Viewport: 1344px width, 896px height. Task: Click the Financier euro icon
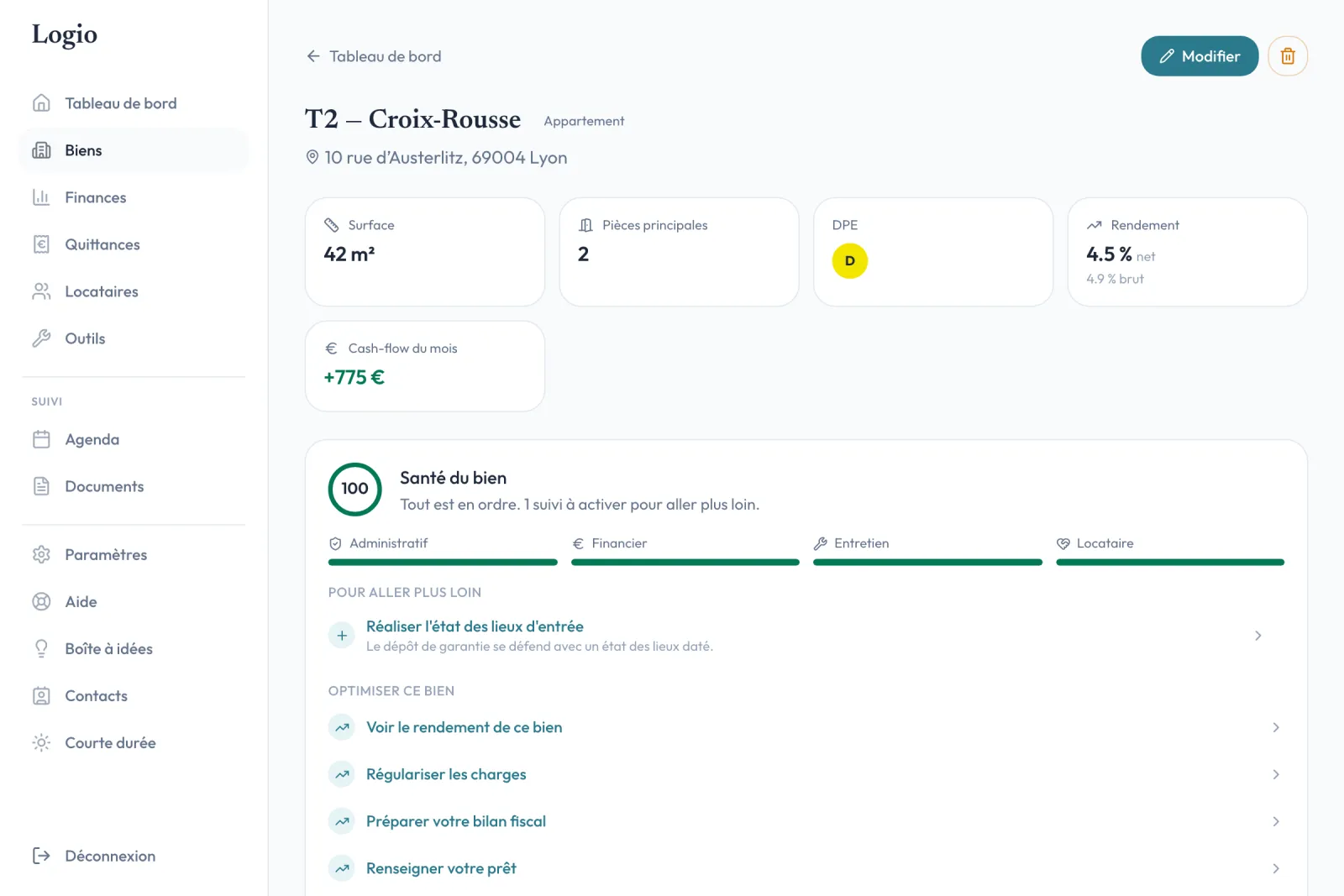[578, 543]
